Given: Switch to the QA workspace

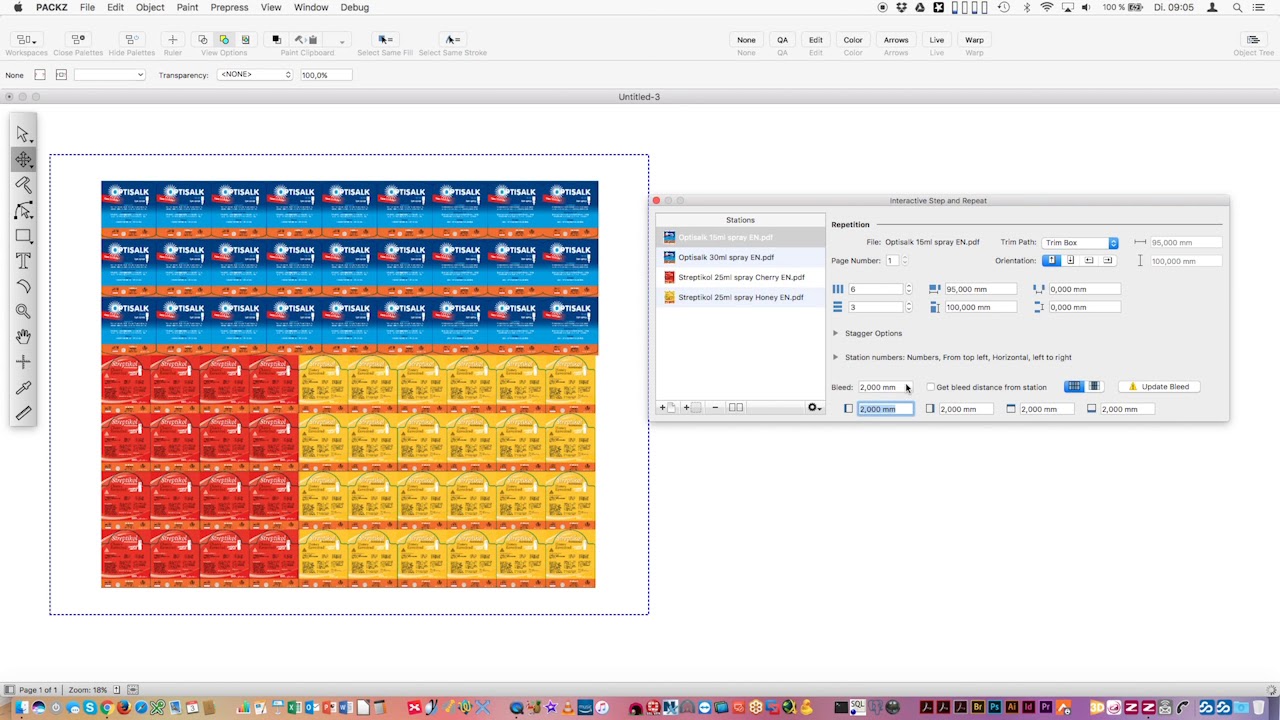Looking at the screenshot, I should 782,40.
